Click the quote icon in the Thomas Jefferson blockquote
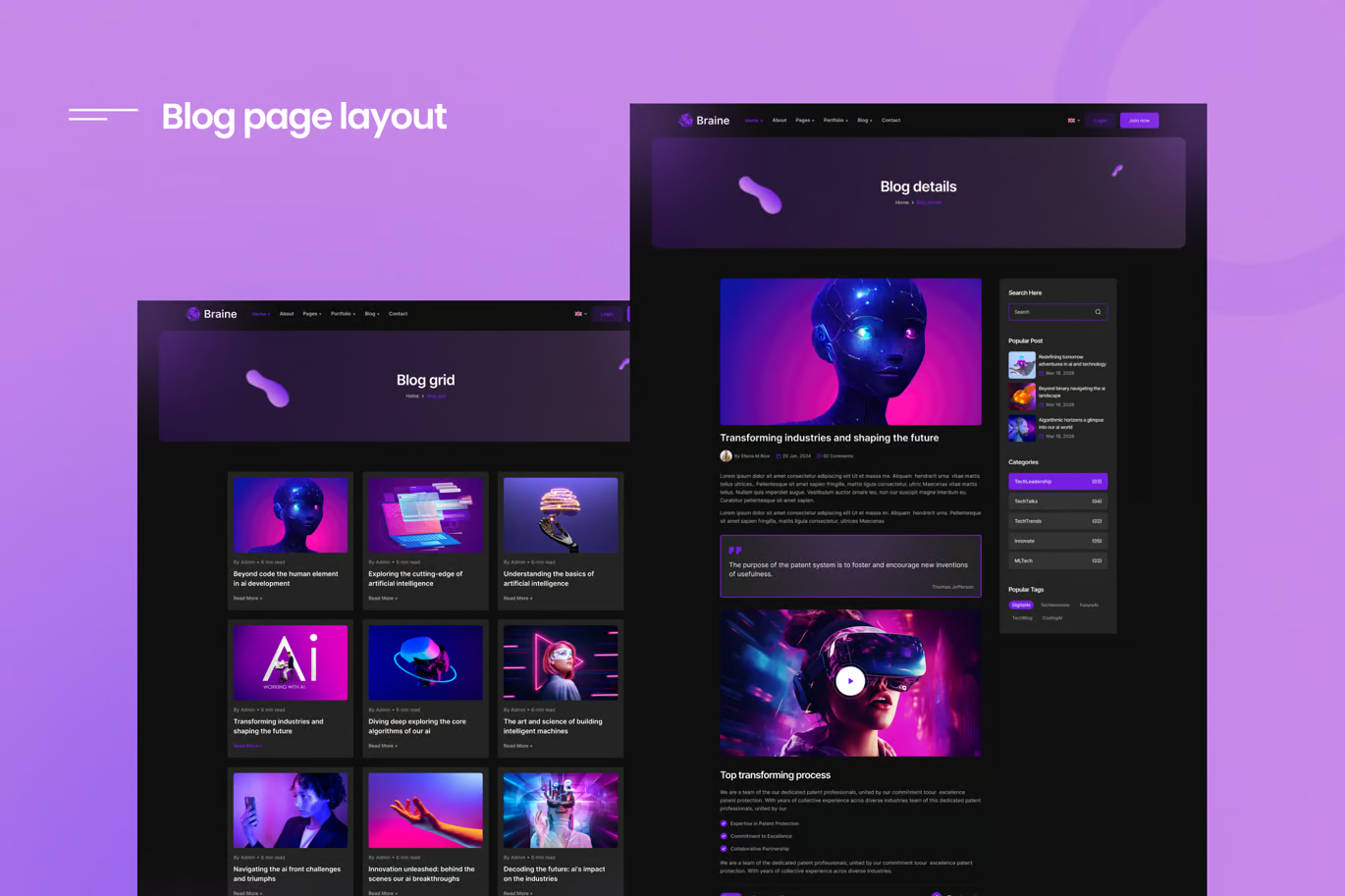The height and width of the screenshot is (896, 1345). (734, 551)
